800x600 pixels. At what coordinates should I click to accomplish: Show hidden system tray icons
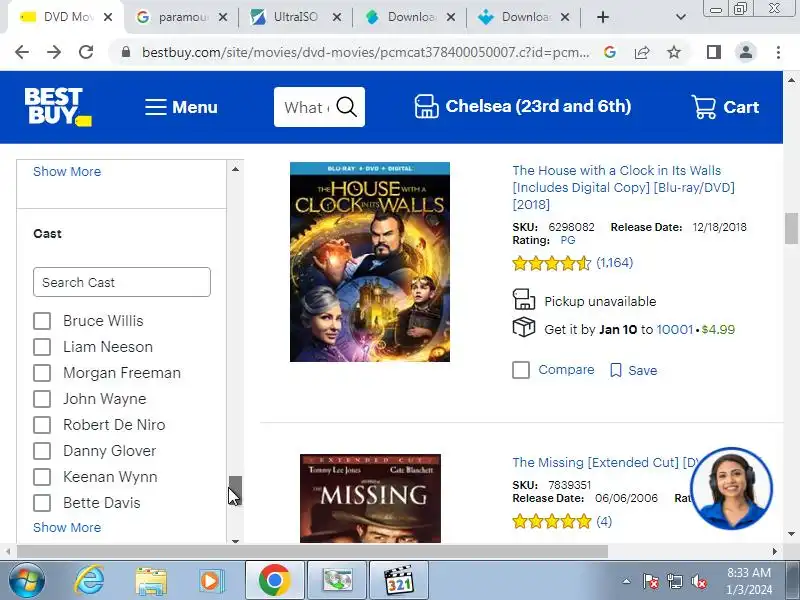627,581
